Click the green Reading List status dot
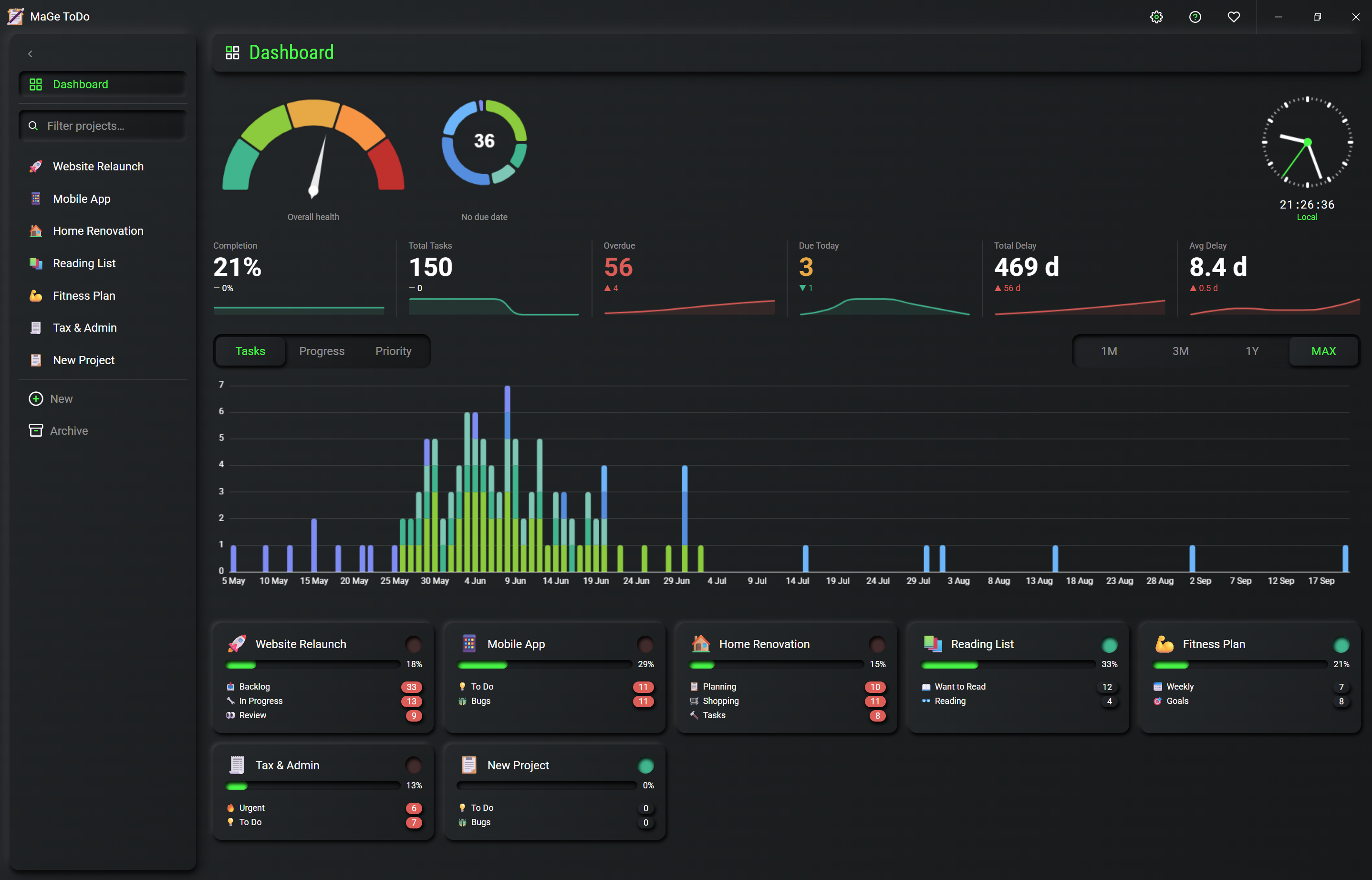 pos(1109,645)
